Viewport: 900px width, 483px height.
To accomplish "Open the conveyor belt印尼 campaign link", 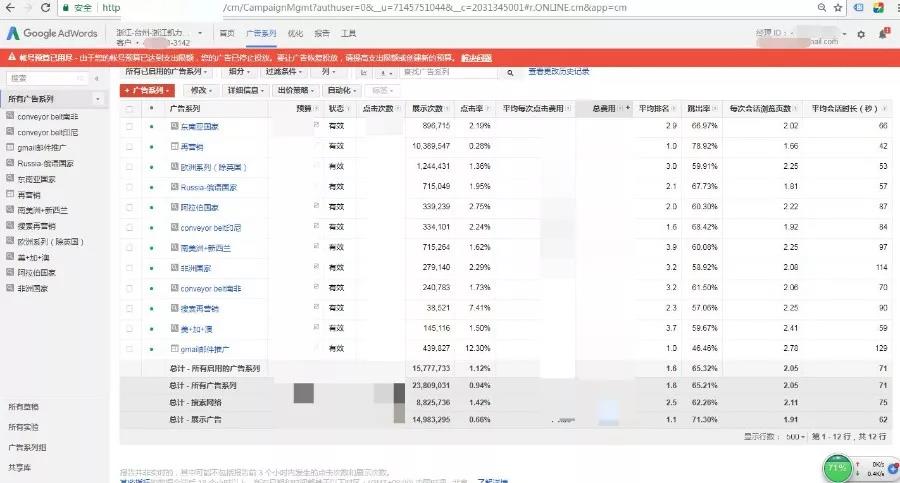I will (x=211, y=227).
